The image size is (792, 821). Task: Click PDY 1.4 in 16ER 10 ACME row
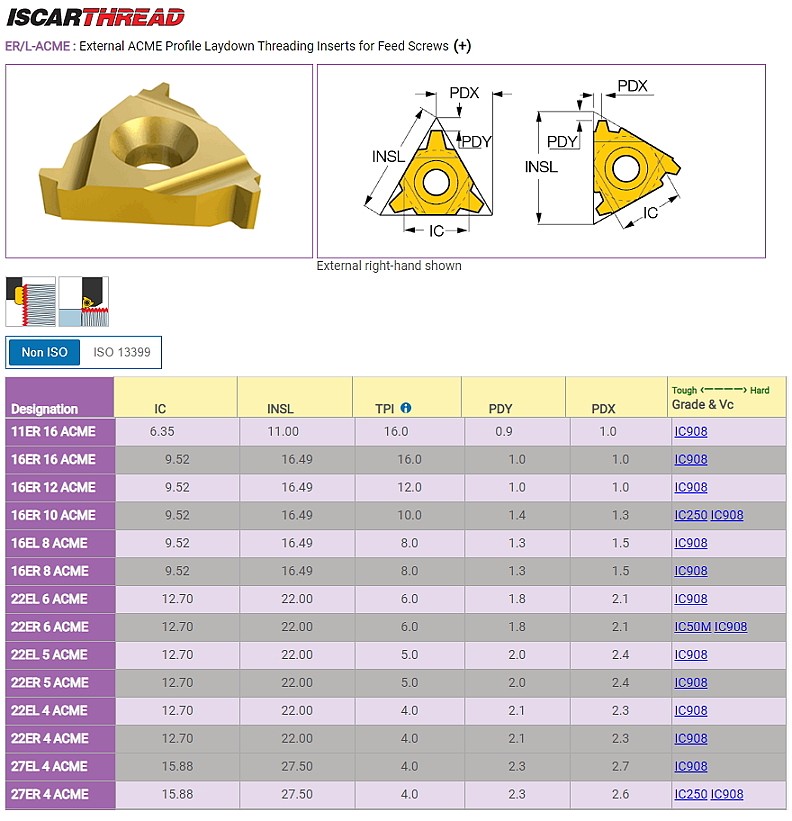517,515
